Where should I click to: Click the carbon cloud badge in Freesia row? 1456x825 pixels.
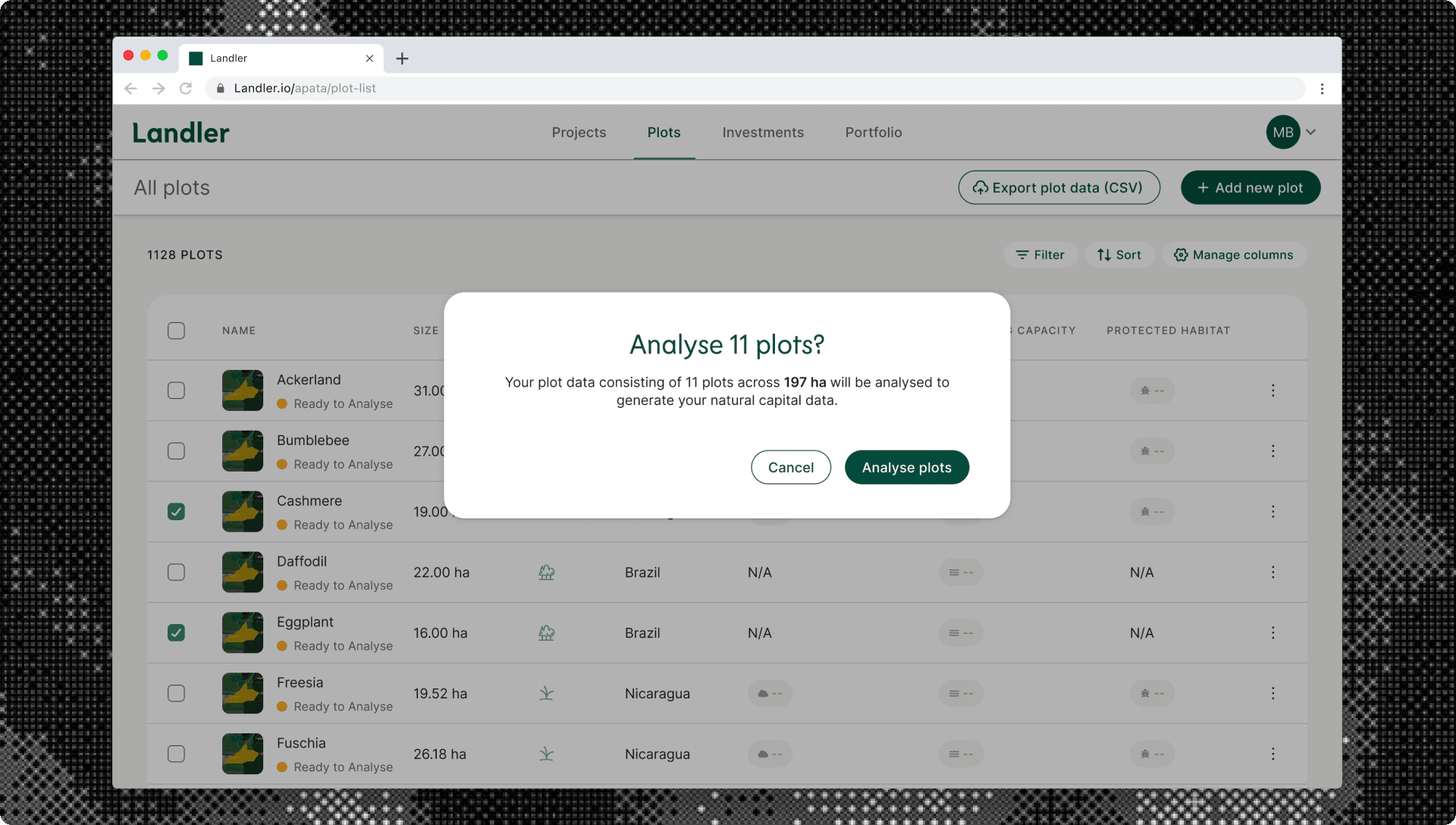tap(769, 693)
